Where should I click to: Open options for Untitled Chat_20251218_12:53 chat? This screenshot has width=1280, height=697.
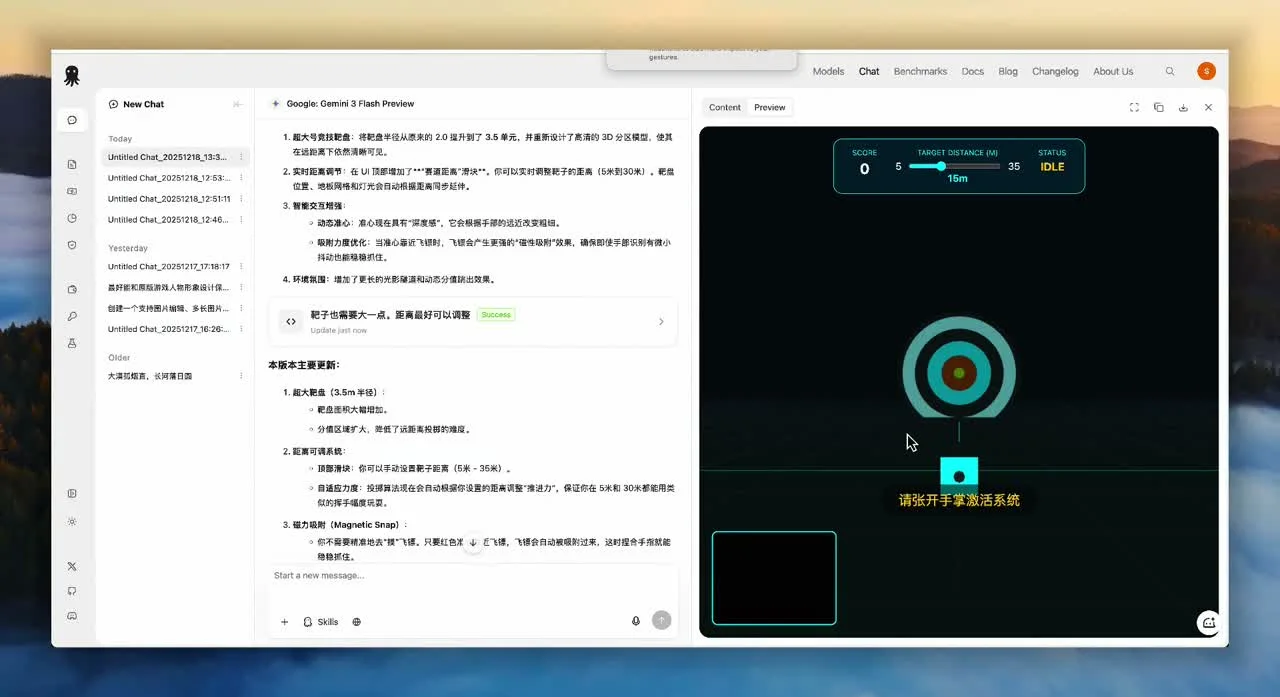pos(241,178)
